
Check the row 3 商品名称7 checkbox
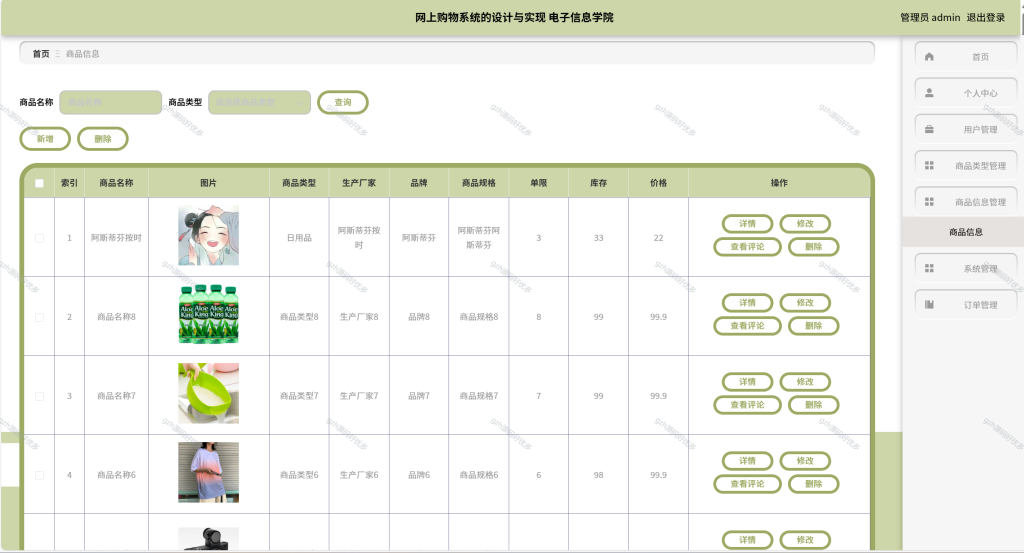tap(39, 396)
